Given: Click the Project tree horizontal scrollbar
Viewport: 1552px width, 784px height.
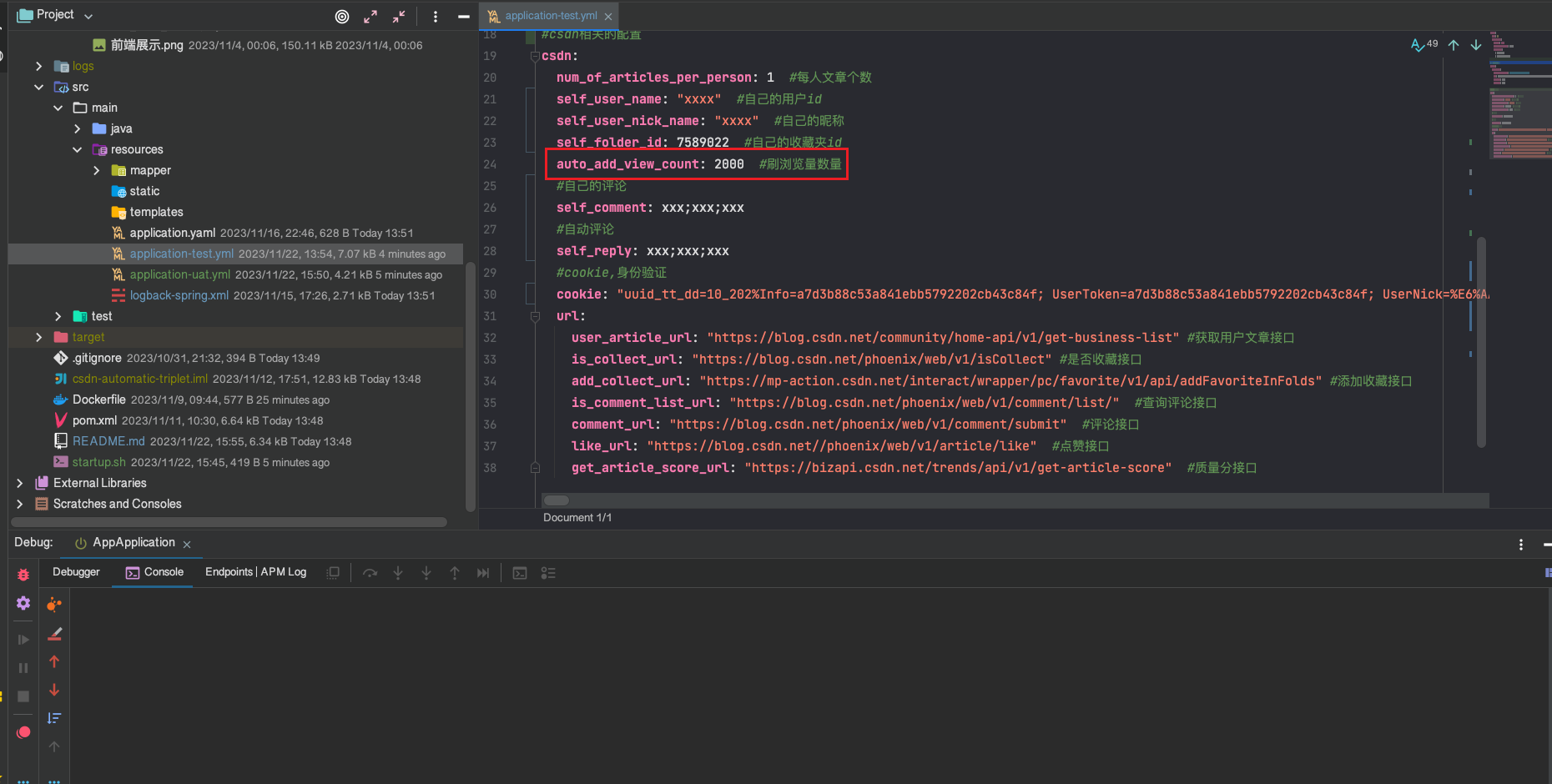Looking at the screenshot, I should [x=229, y=522].
